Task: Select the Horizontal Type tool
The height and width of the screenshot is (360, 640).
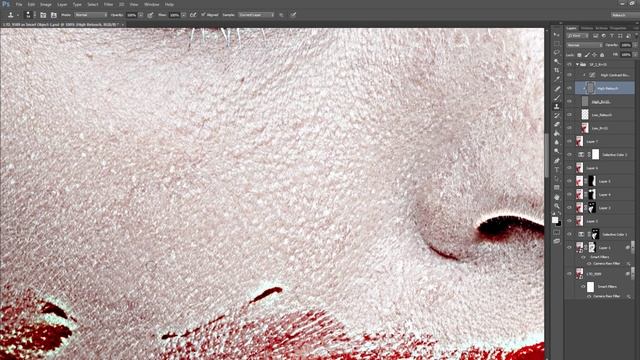Action: click(x=557, y=170)
